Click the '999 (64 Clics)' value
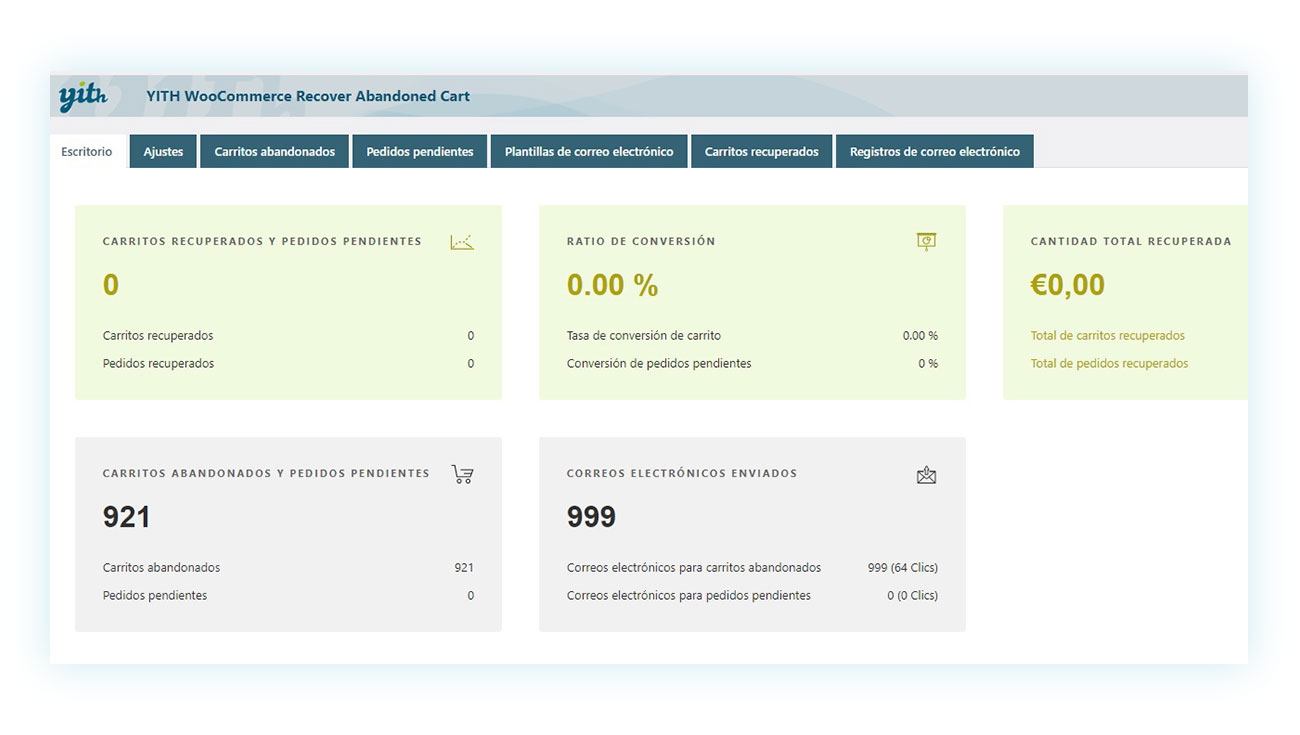The width and height of the screenshot is (1300, 735). click(x=903, y=568)
